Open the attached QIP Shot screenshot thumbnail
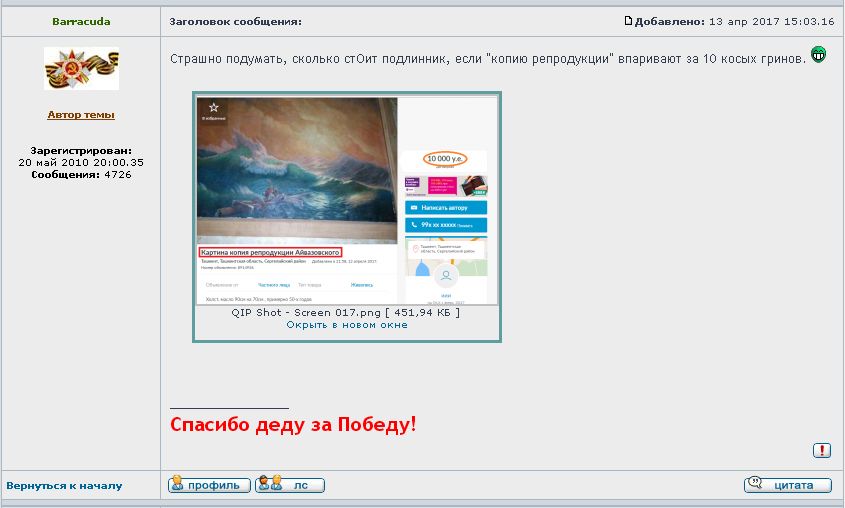Screen dimensions: 845x508 click(347, 200)
